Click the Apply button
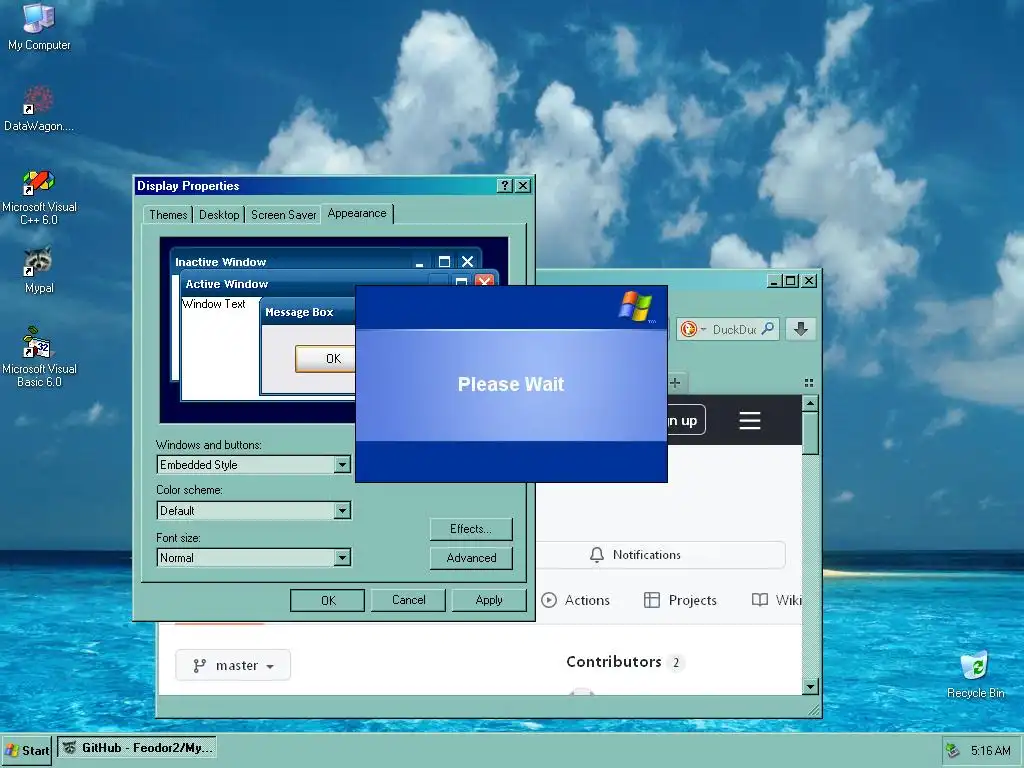Image resolution: width=1024 pixels, height=768 pixels. tap(488, 600)
